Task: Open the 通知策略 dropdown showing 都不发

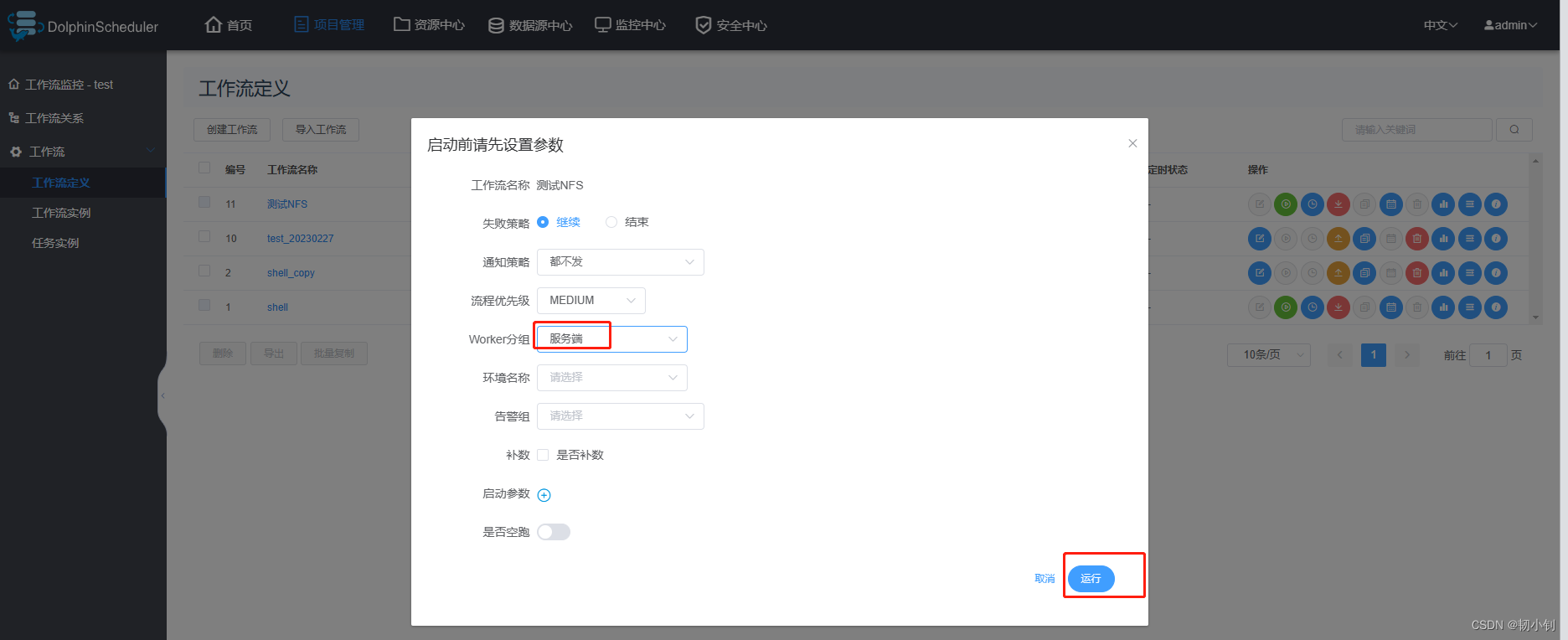Action: tap(621, 262)
